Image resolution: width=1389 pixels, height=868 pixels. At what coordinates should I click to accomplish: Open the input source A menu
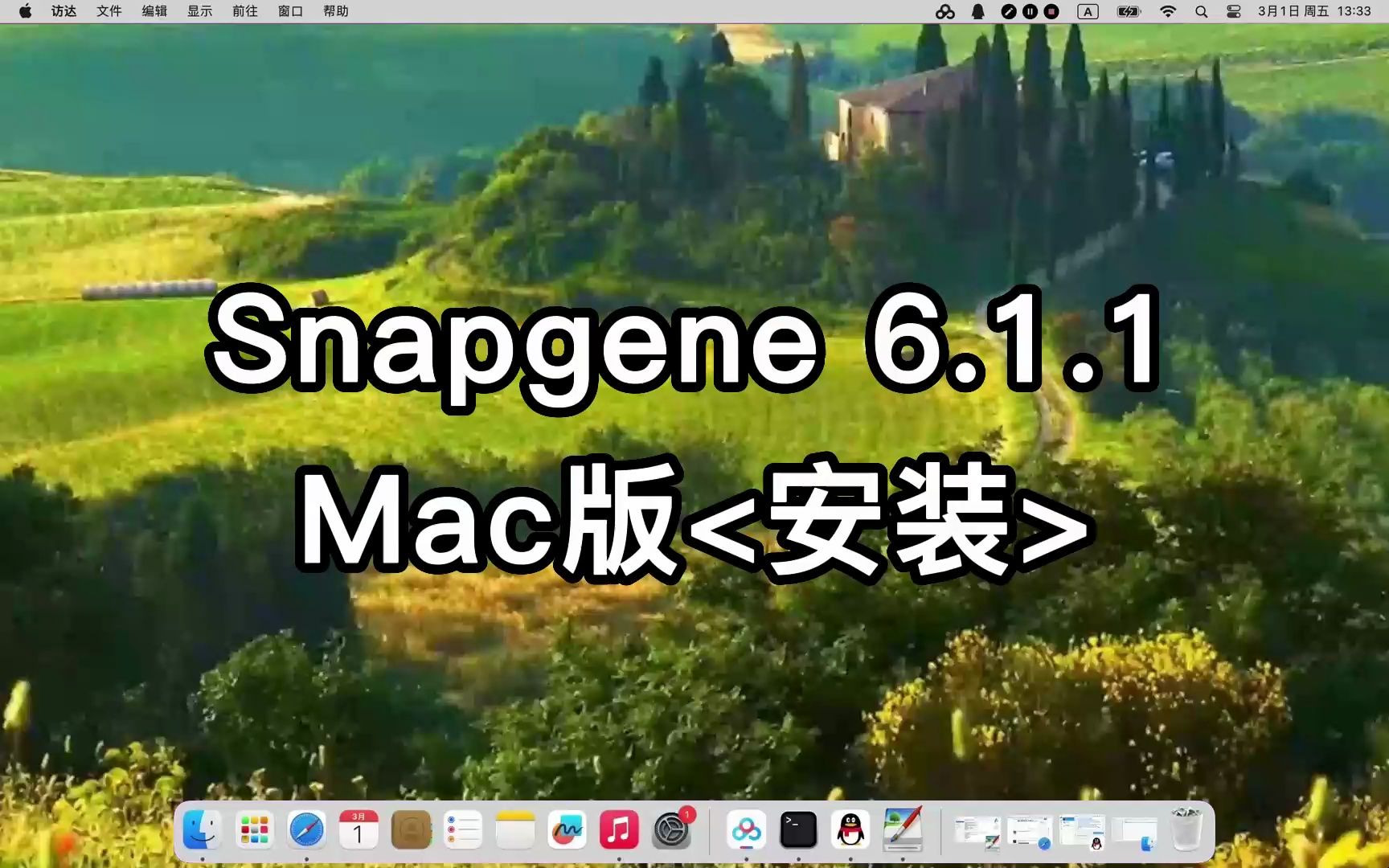(1088, 11)
